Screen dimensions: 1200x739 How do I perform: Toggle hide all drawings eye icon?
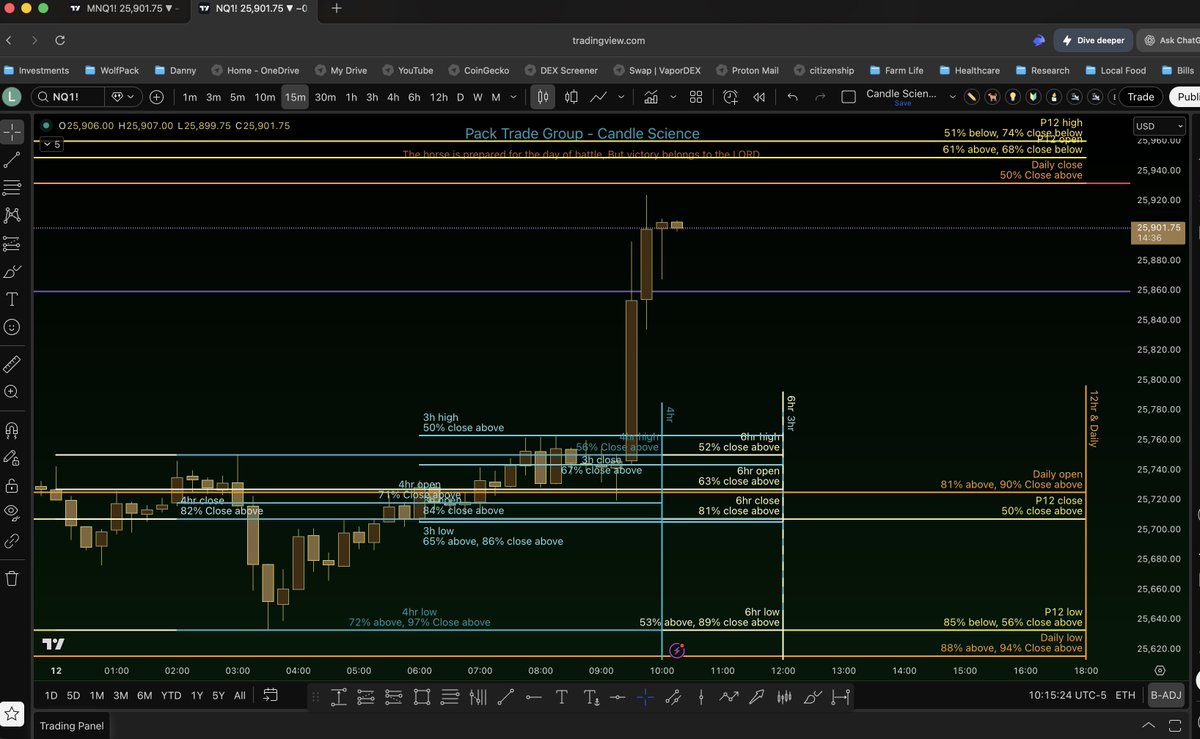point(12,512)
